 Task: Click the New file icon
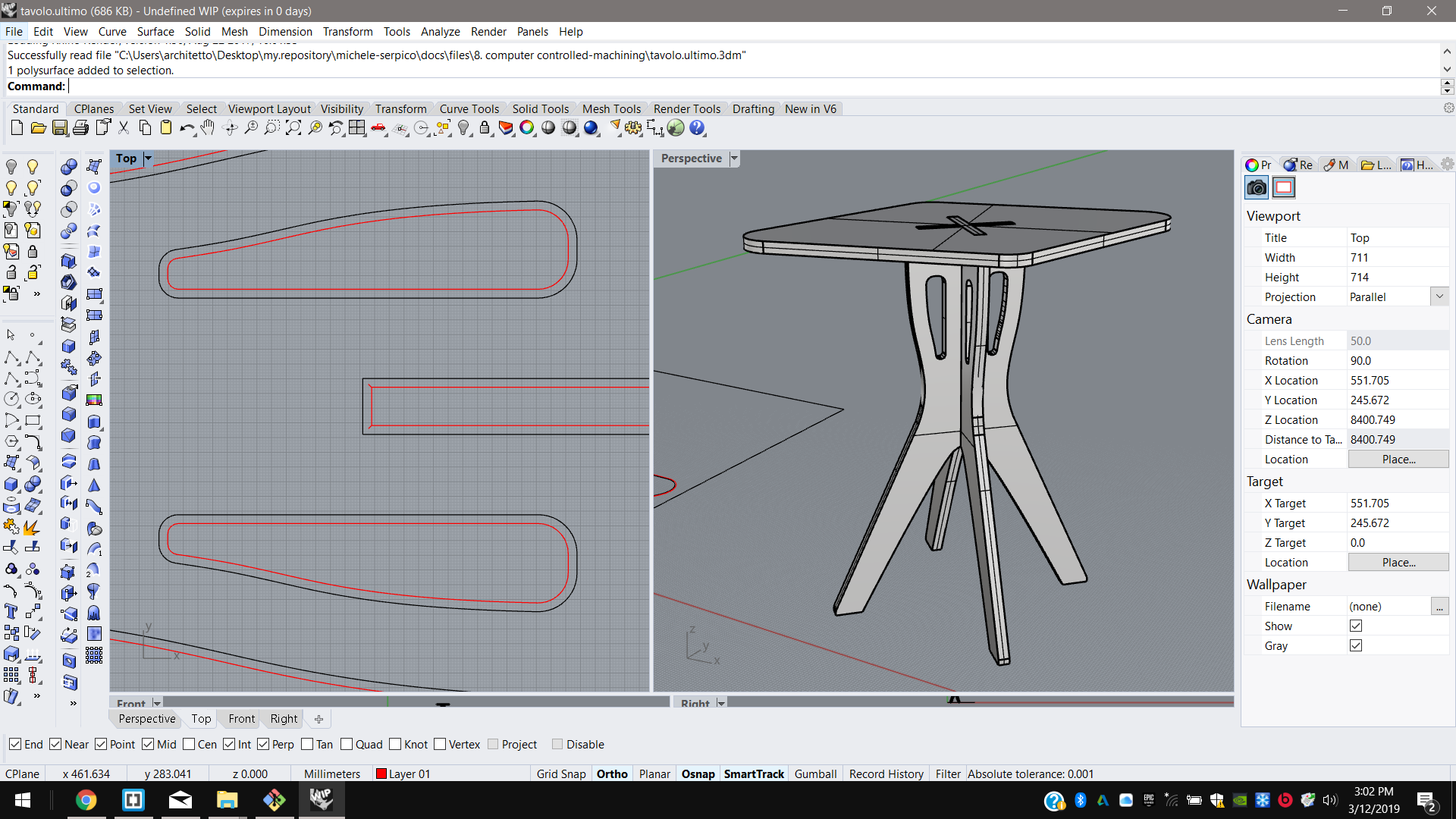pos(17,128)
